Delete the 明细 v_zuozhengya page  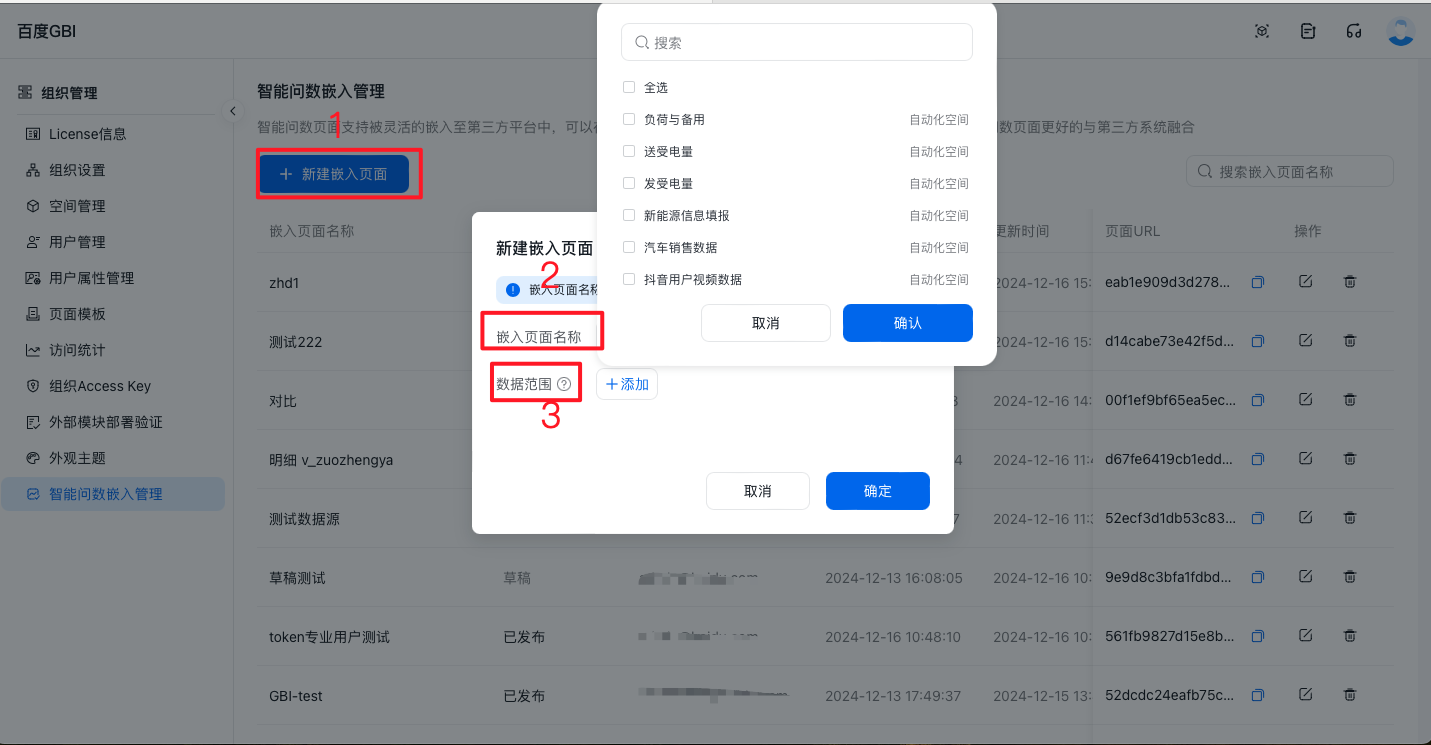[x=1349, y=459]
